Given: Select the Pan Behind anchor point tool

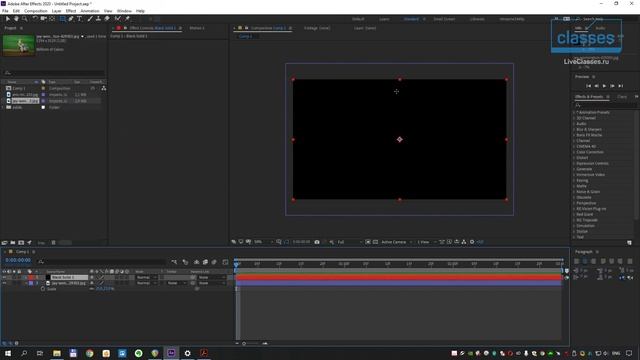Looking at the screenshot, I should pyautogui.click(x=52, y=19).
